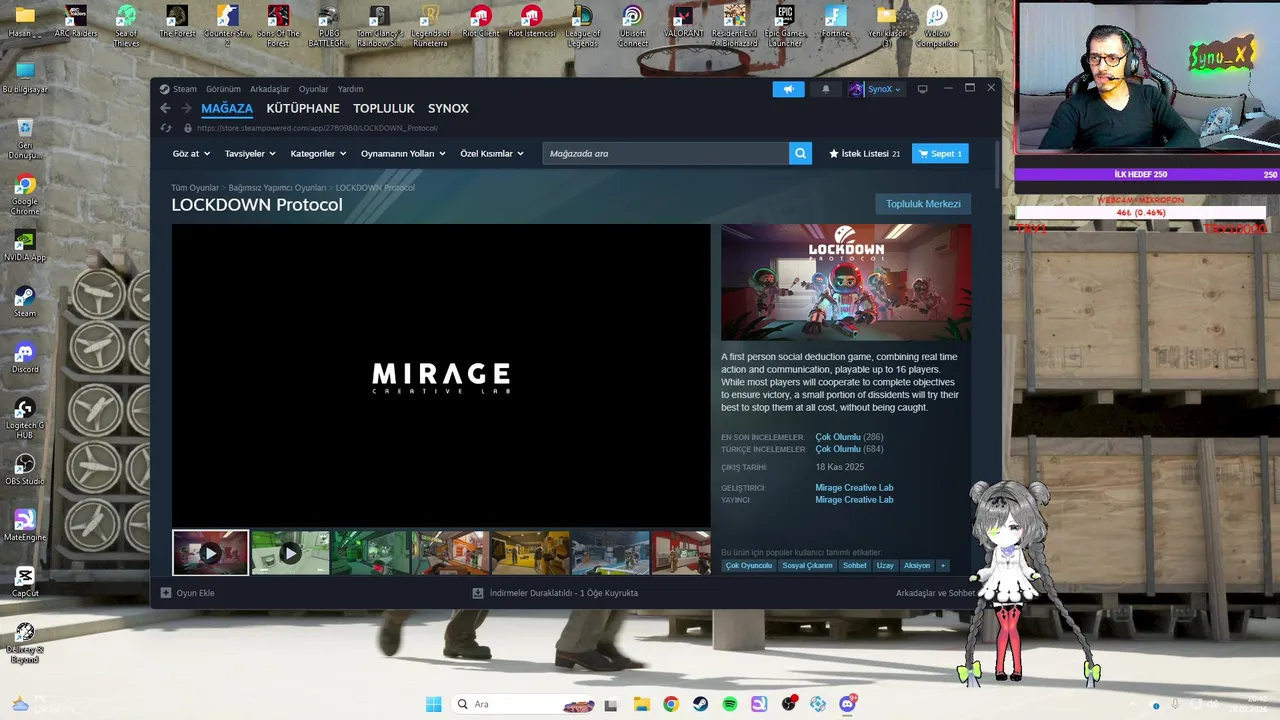This screenshot has width=1280, height=720.
Task: Go back with the Steam back arrow
Action: [165, 108]
